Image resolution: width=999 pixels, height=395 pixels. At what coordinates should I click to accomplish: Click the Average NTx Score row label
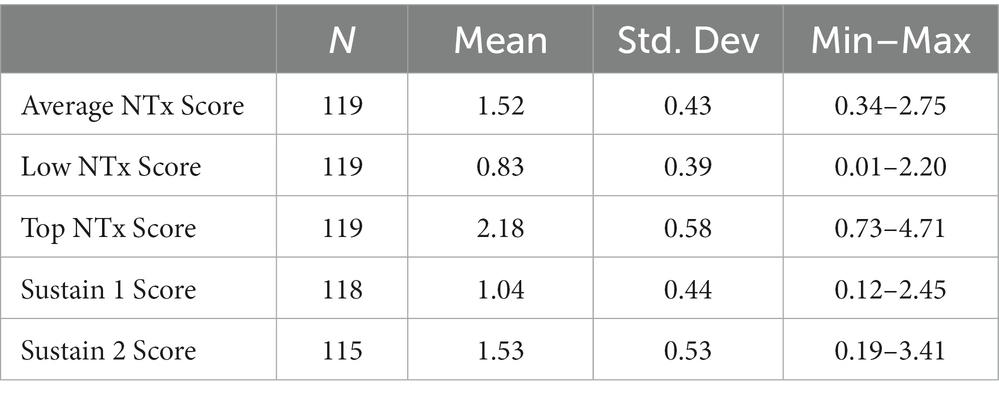click(133, 106)
